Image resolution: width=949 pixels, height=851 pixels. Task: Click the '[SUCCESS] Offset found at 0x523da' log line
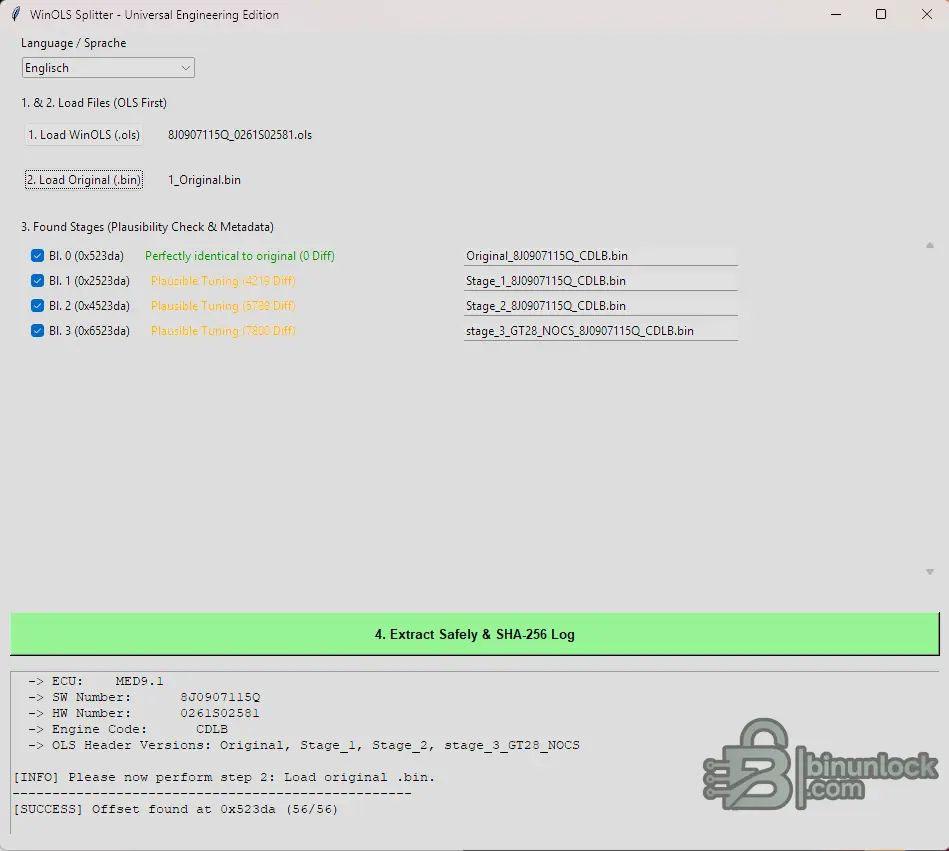176,809
